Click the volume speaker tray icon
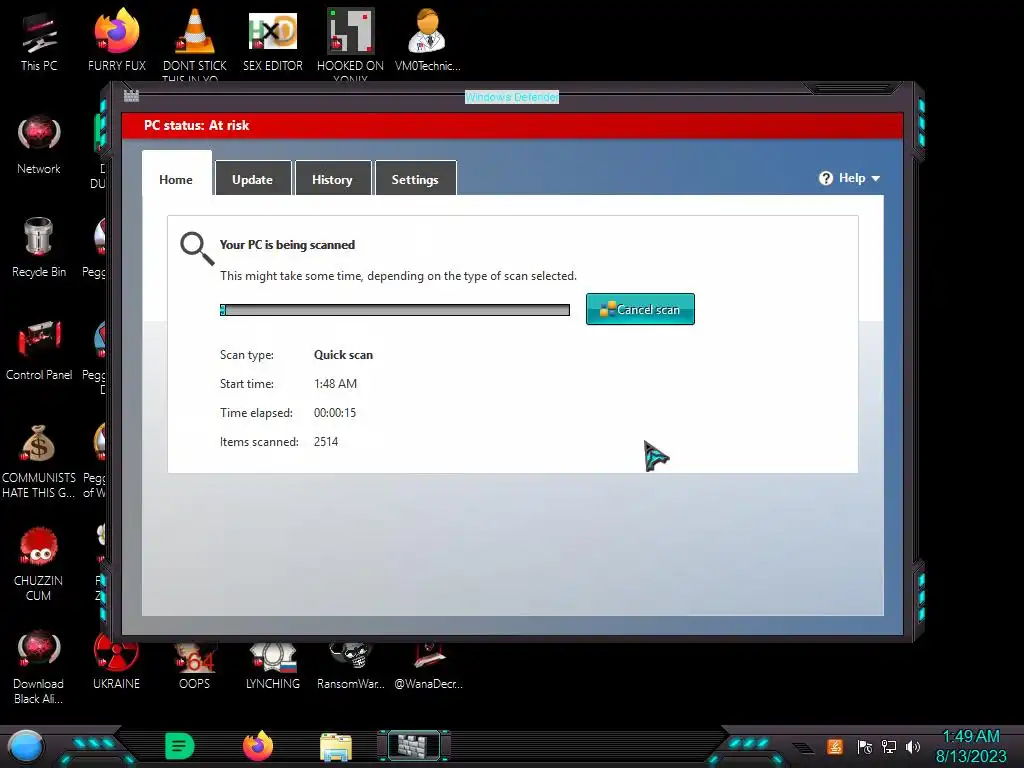 click(913, 746)
